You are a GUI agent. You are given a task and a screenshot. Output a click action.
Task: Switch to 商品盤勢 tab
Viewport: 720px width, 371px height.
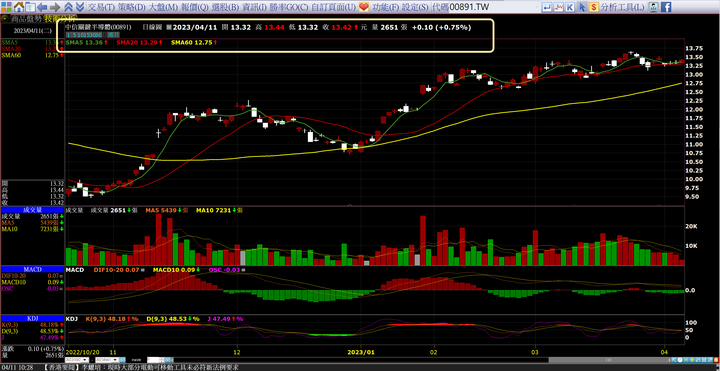point(26,19)
